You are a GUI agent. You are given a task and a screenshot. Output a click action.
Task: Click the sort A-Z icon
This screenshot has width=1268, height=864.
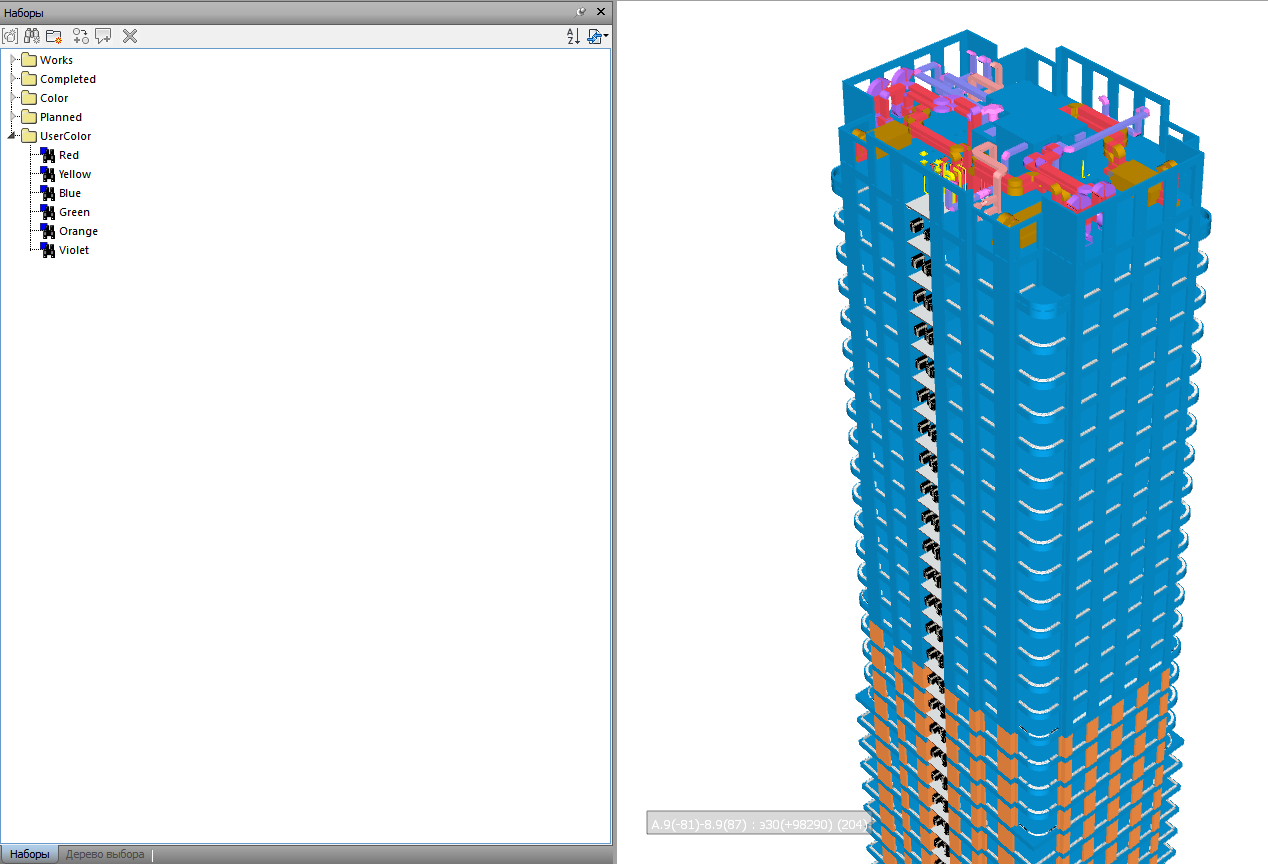(573, 36)
